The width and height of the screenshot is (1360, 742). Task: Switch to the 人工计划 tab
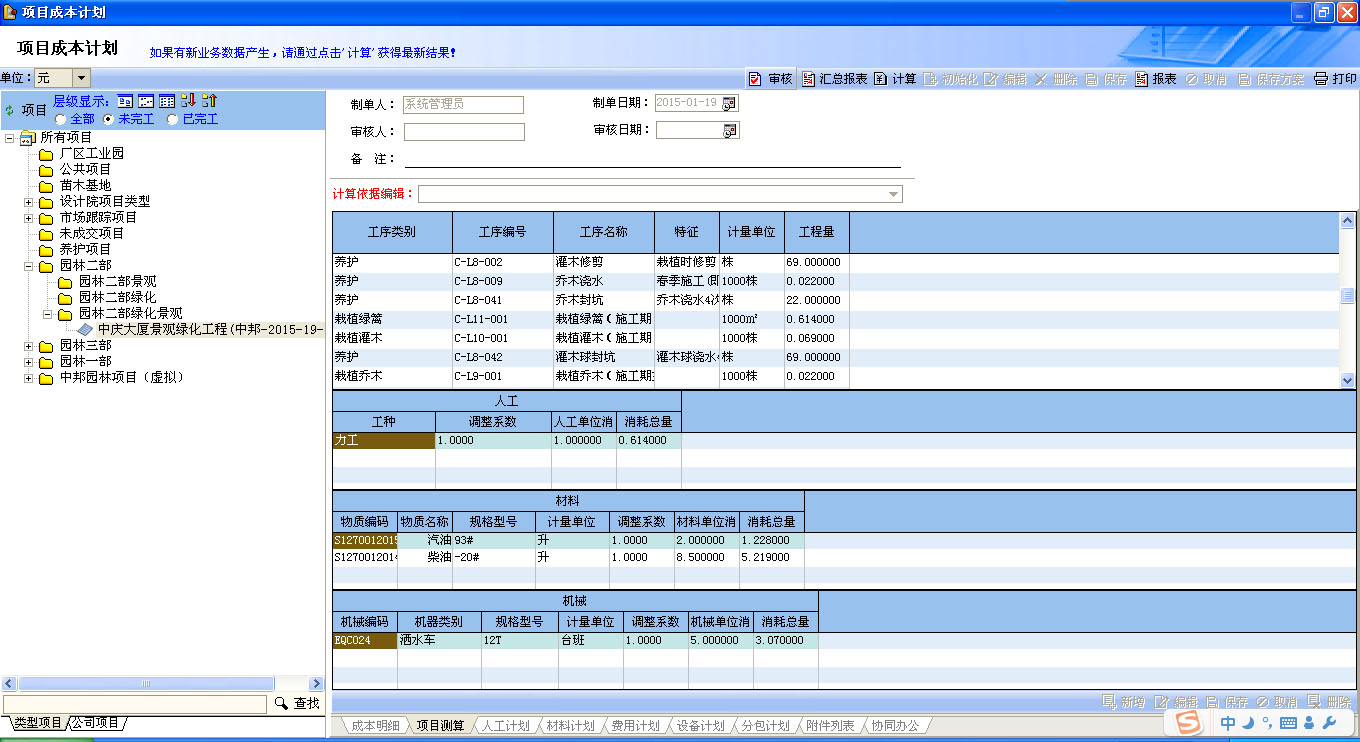[505, 726]
